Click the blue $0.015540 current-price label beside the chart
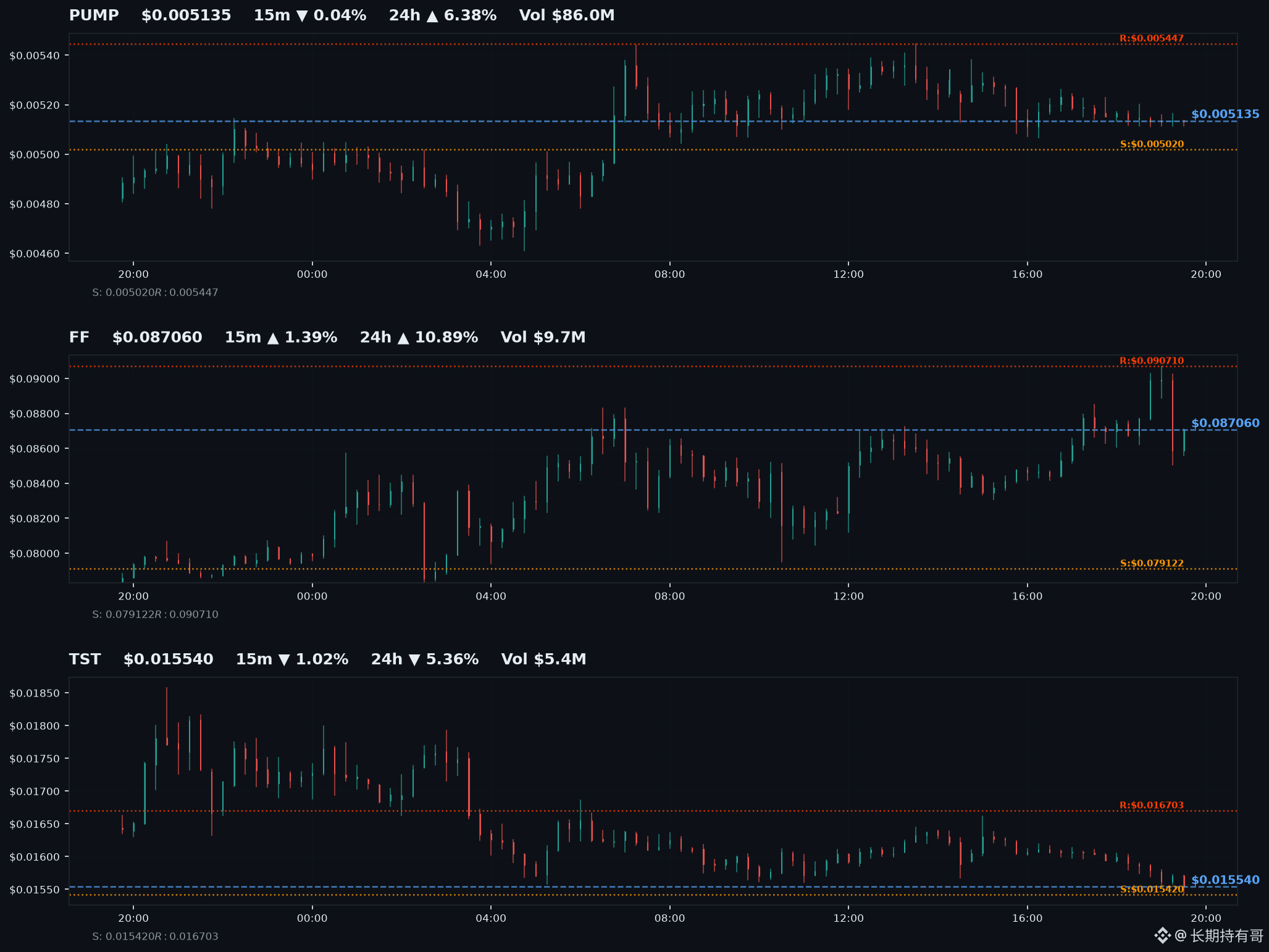Viewport: 1269px width, 952px height. coord(1225,880)
